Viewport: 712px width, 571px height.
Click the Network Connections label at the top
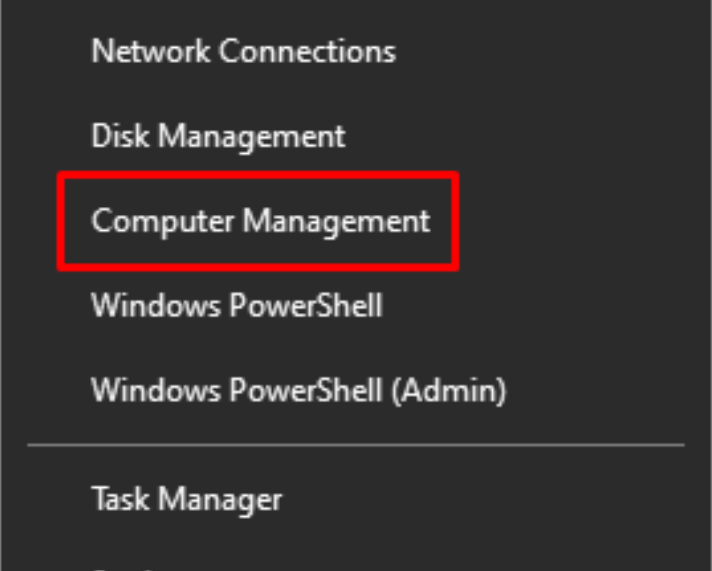tap(243, 51)
